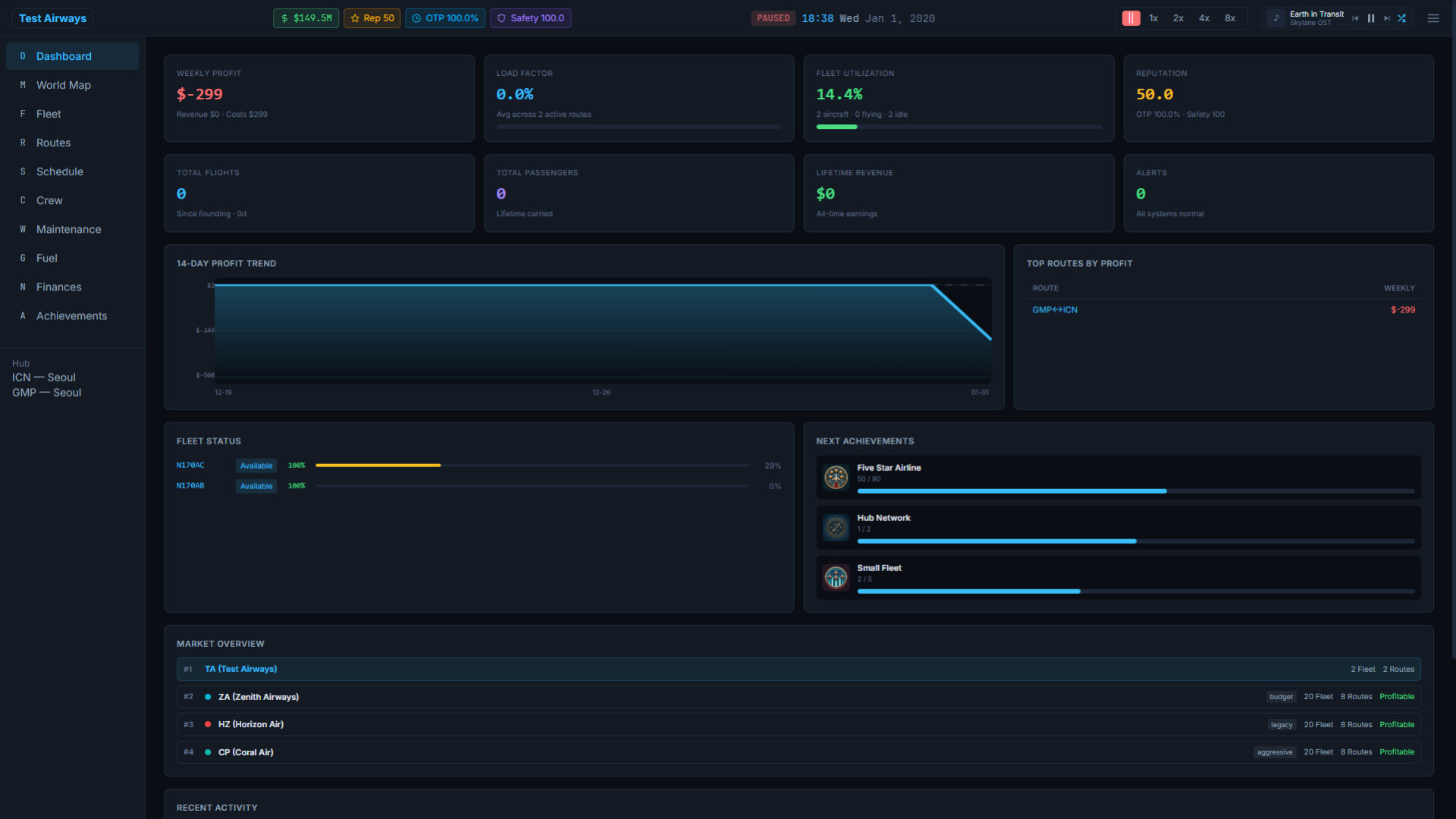The width and height of the screenshot is (1456, 819).
Task: Click the music note icon
Action: [1276, 18]
